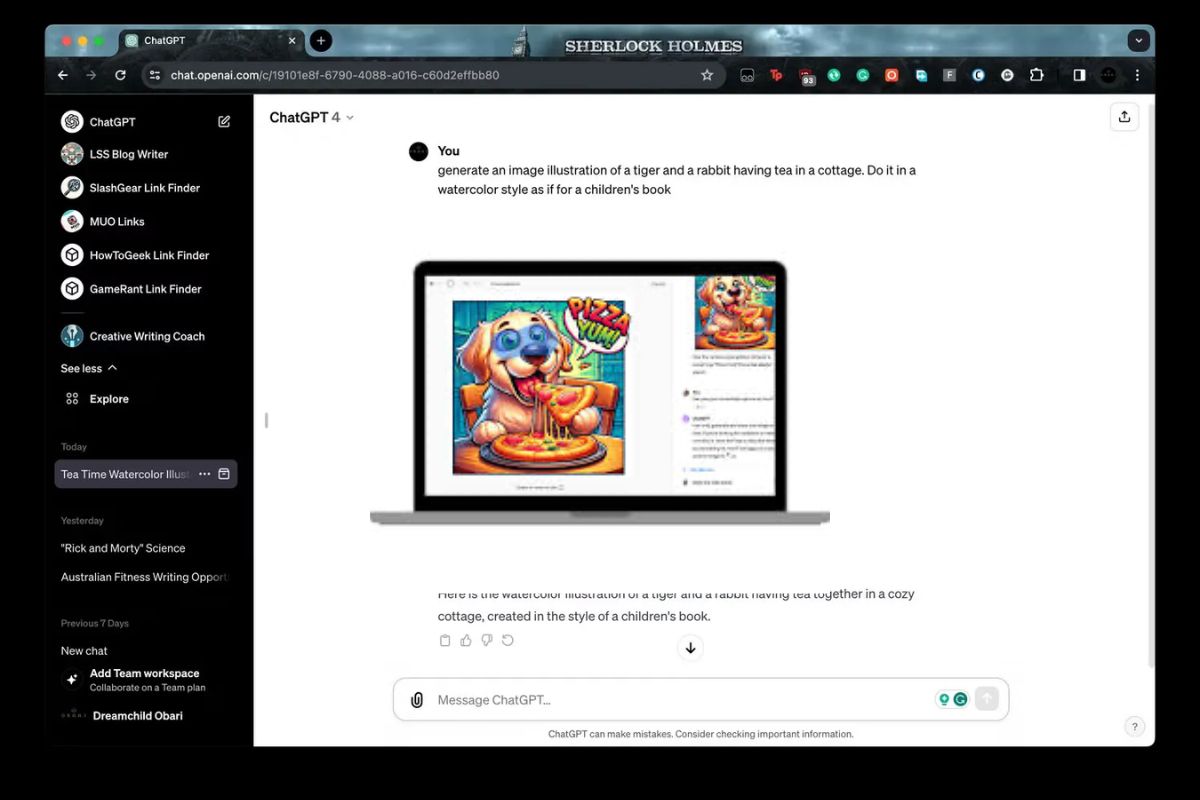Expand the tab search dropdown
The image size is (1200, 800).
click(x=1138, y=41)
